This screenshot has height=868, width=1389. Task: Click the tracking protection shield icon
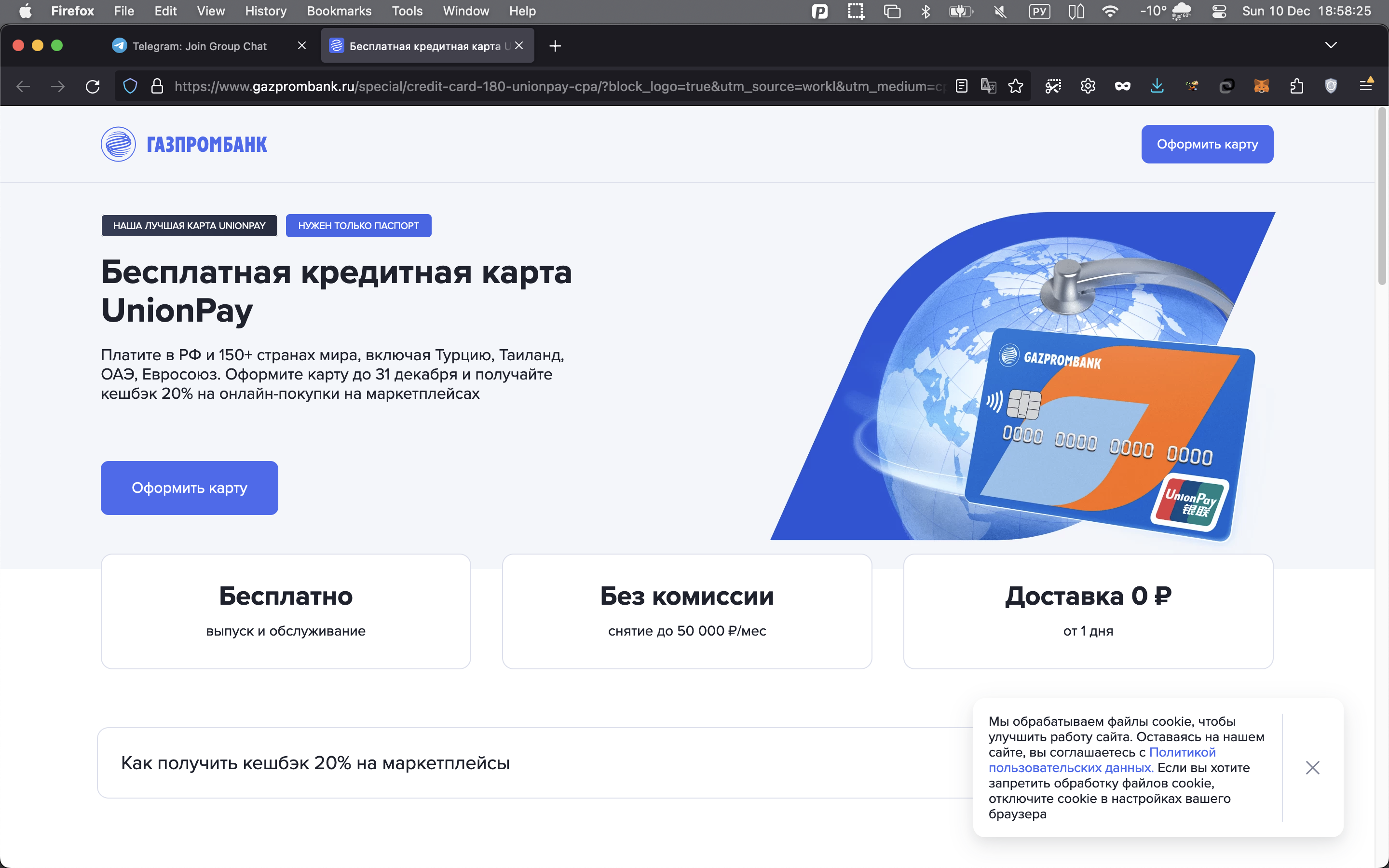click(x=130, y=86)
